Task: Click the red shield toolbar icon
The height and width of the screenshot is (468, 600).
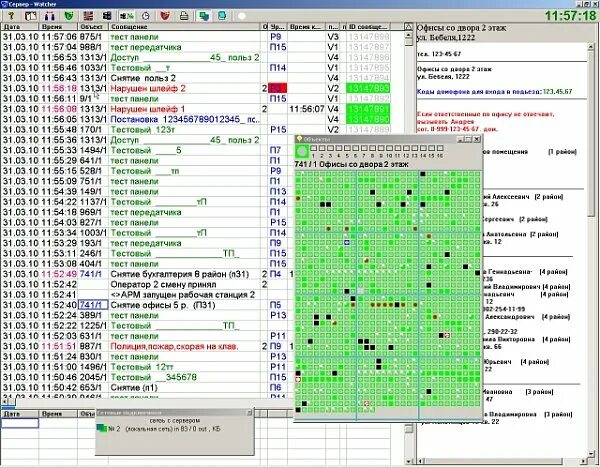Action: click(x=165, y=16)
